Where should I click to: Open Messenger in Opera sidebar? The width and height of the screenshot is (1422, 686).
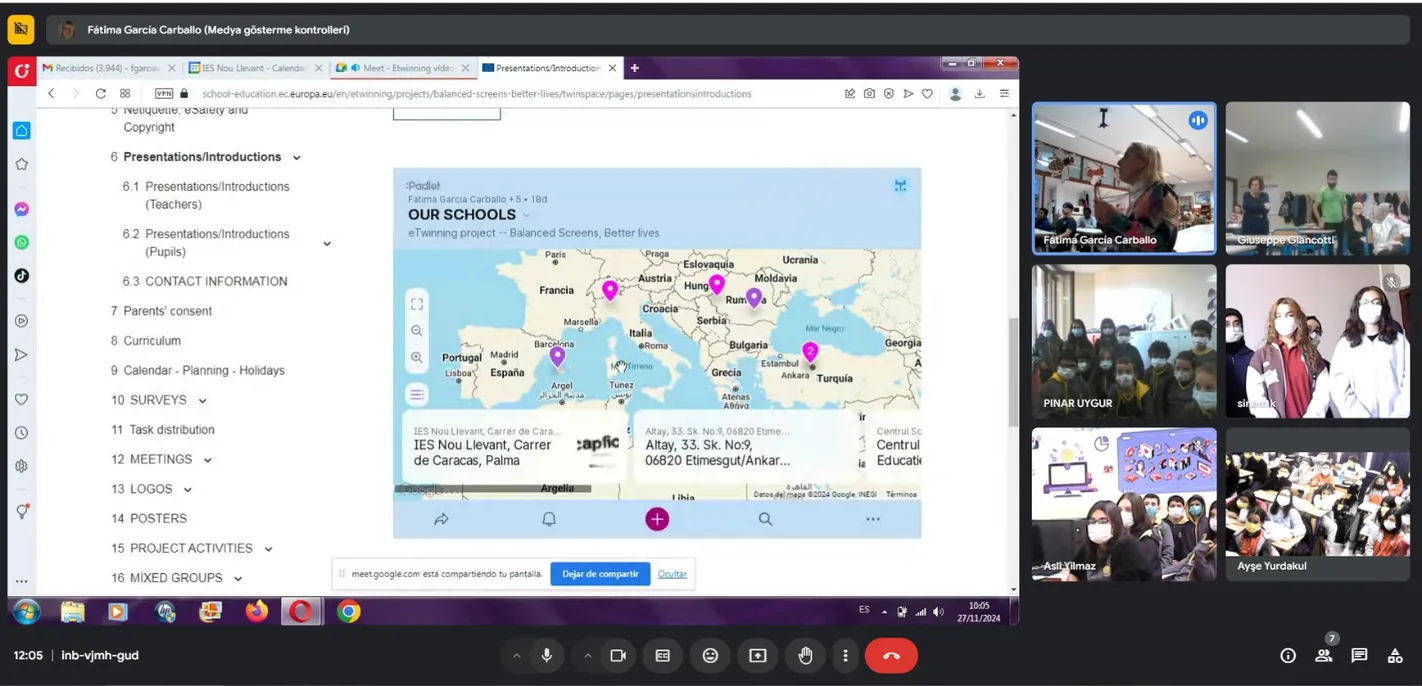[21, 209]
